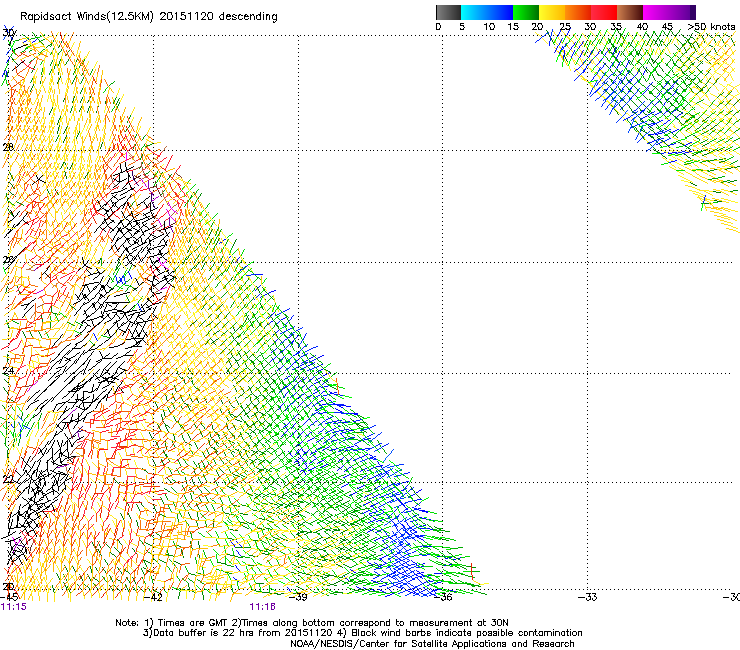Pick the red 30-35 knots legend segment
Screen dimensions: 740x650
[604, 12]
